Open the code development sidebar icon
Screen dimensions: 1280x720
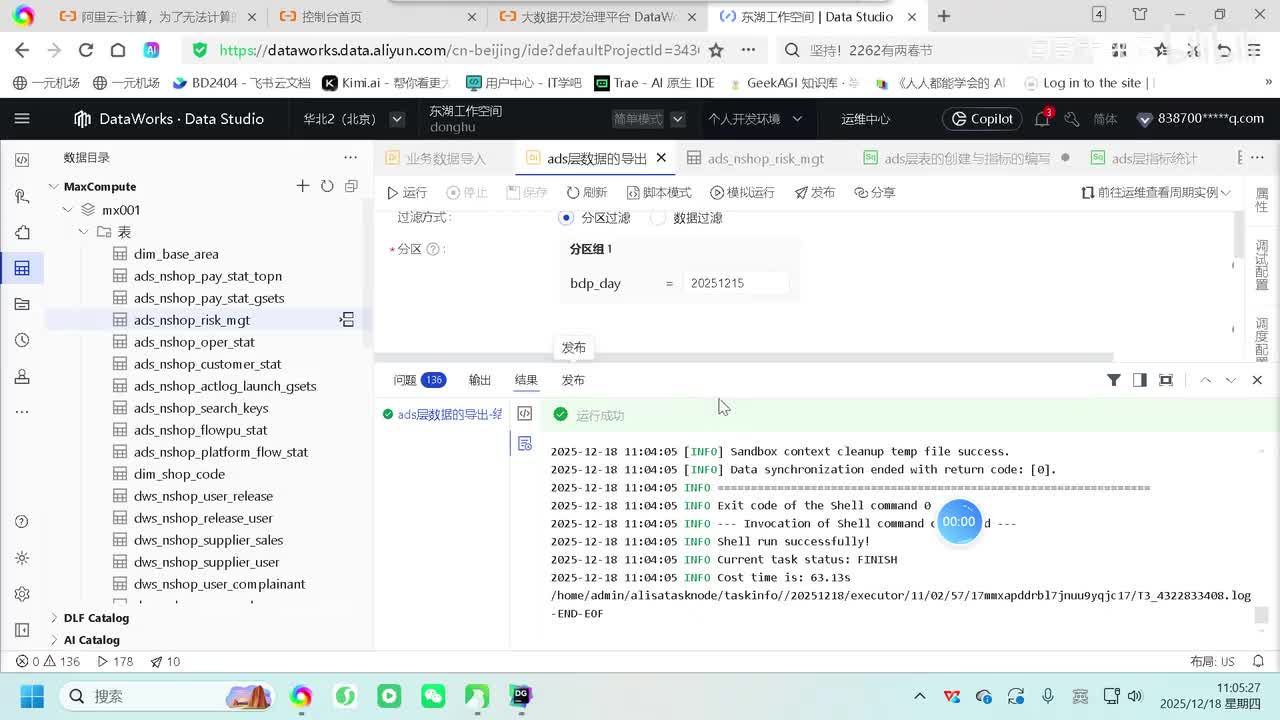click(x=22, y=159)
